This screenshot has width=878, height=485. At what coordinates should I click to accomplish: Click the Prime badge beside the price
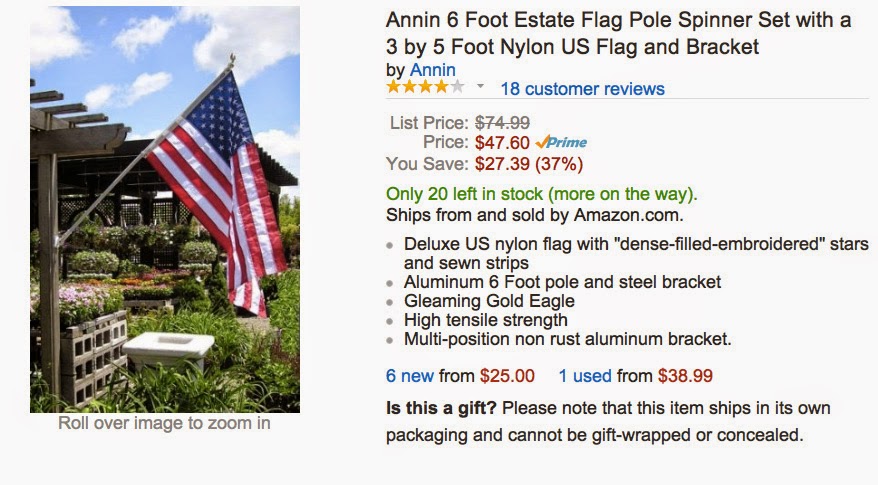pyautogui.click(x=561, y=142)
